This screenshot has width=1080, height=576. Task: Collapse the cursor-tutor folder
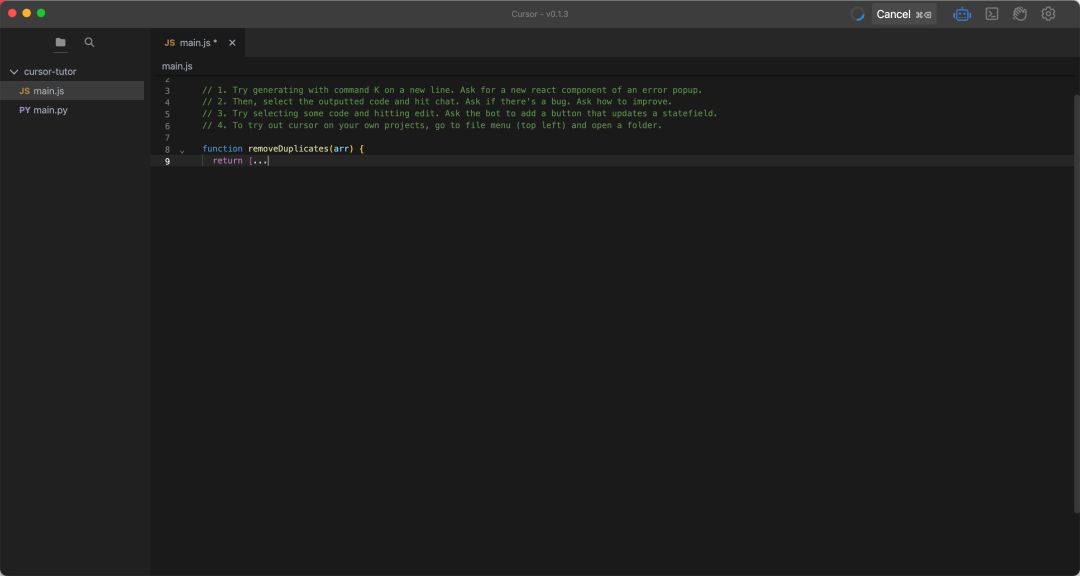pyautogui.click(x=14, y=72)
